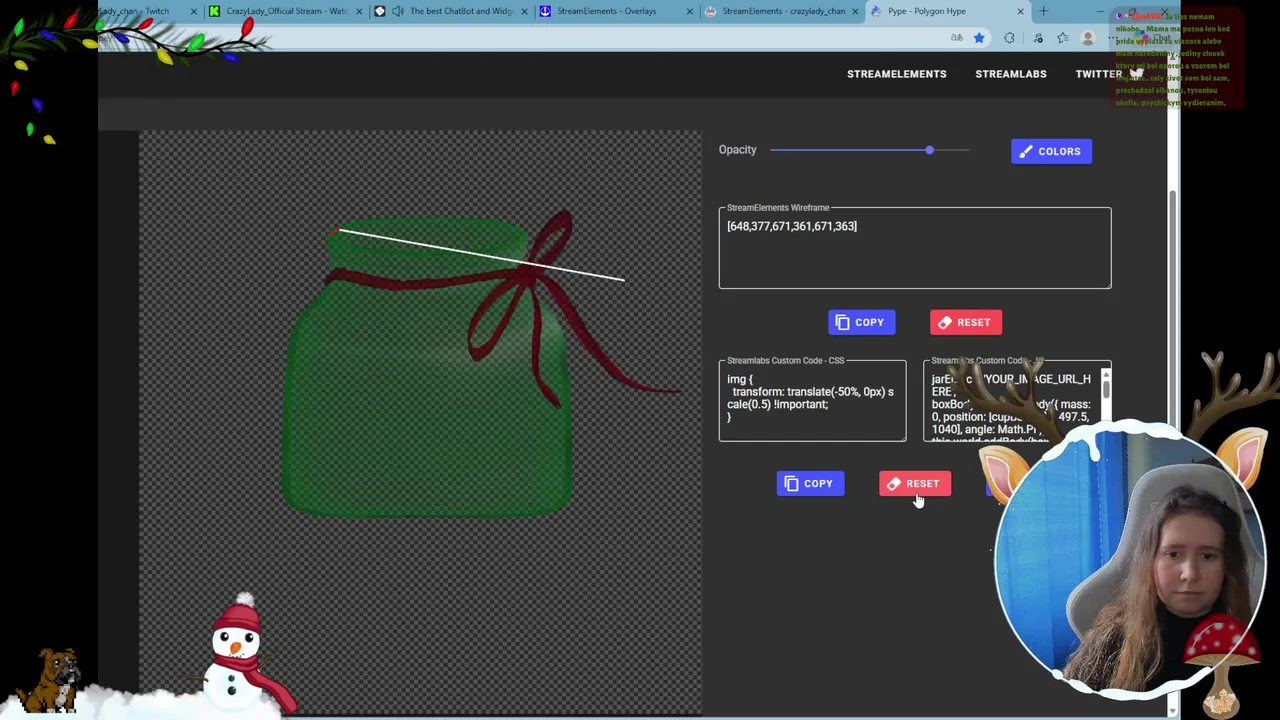Open the favorites list icon
The width and height of the screenshot is (1280, 720).
[1062, 38]
